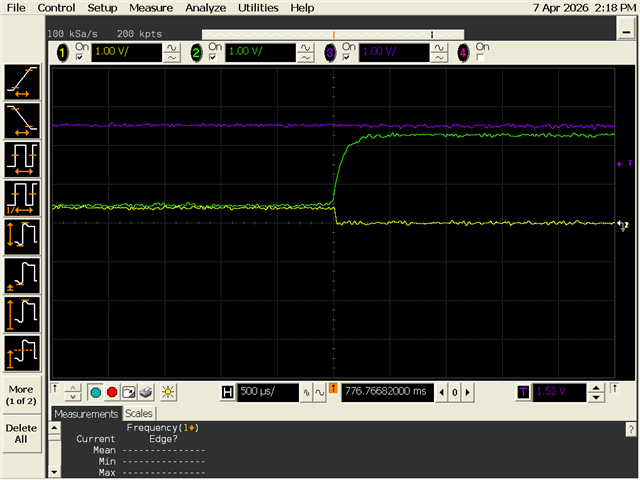
Task: Select the period measurement icon
Action: click(x=22, y=160)
